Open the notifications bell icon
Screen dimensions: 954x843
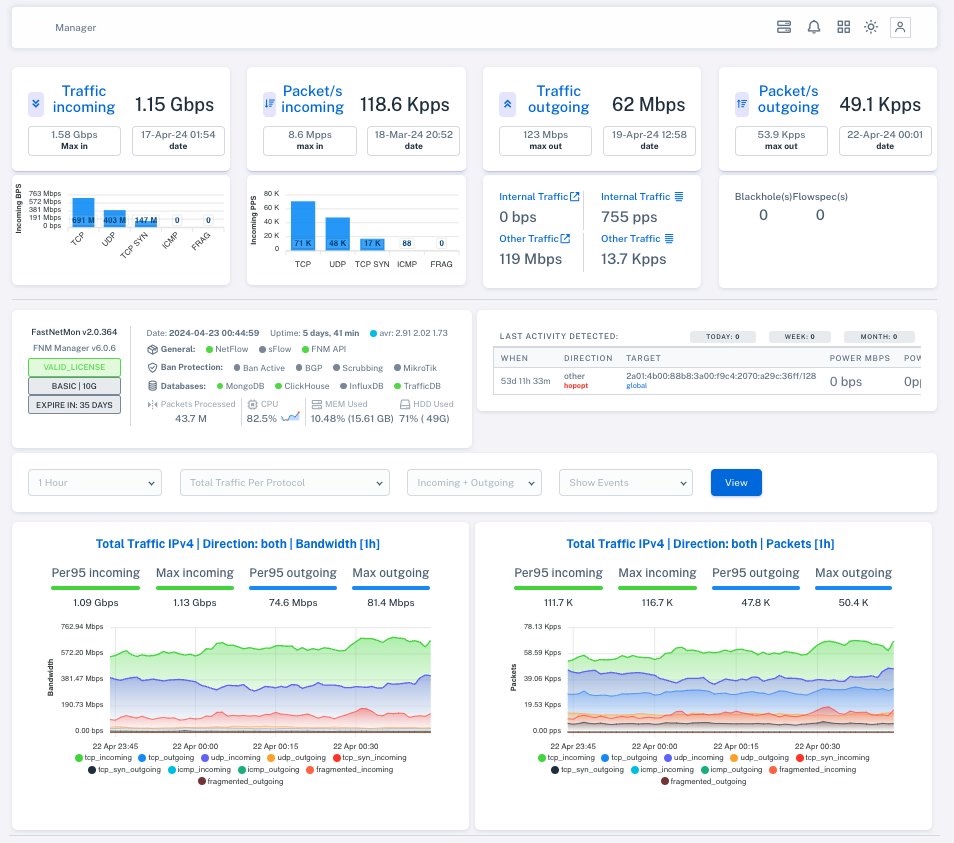813,27
